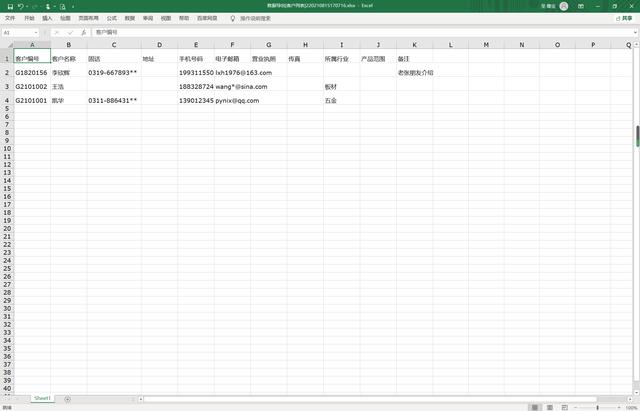Select row 10 header
Screen dimensions: 640x411
pyautogui.click(x=7, y=149)
